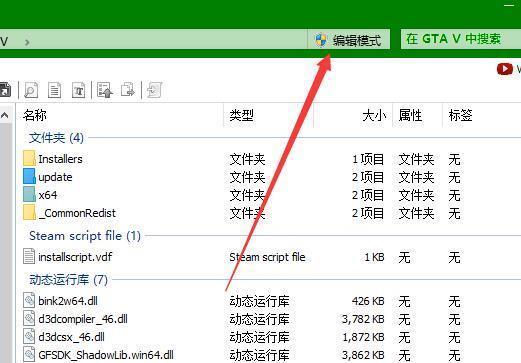Select the _CommonRedist folder name
Viewport: 521px width, 363px height.
tap(77, 213)
